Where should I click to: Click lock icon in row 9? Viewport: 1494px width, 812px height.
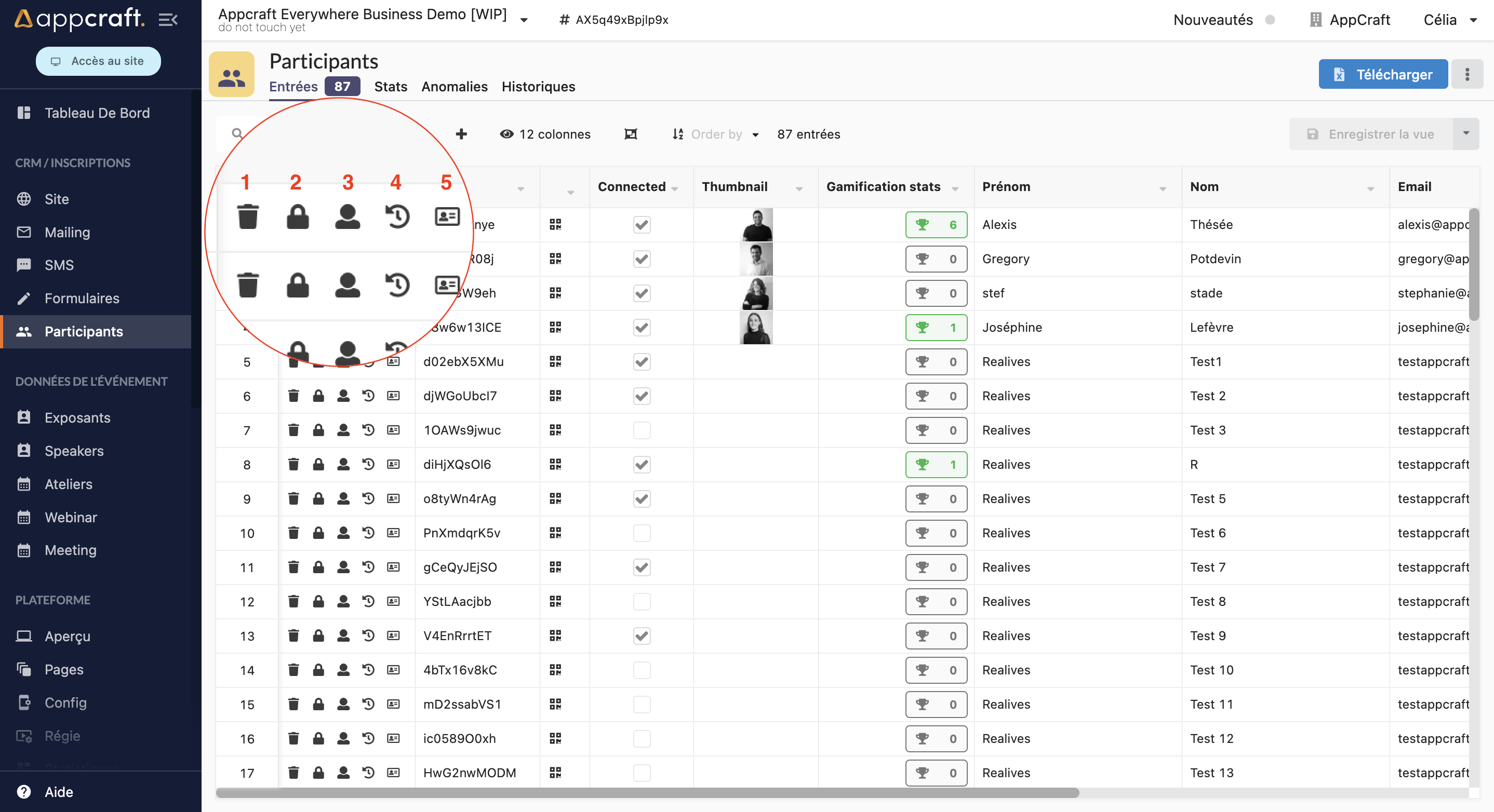[x=318, y=498]
